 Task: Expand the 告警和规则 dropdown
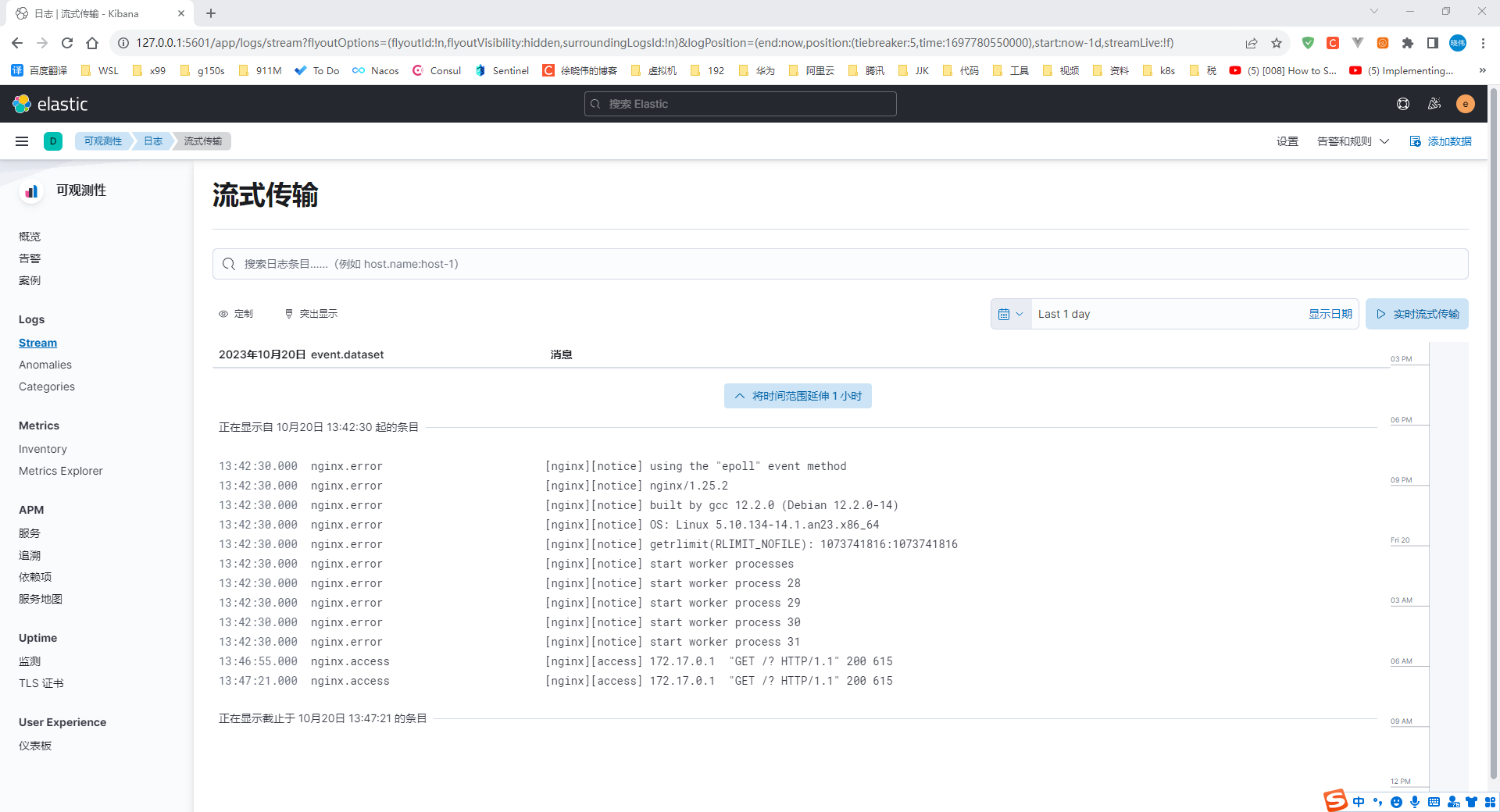point(1353,141)
